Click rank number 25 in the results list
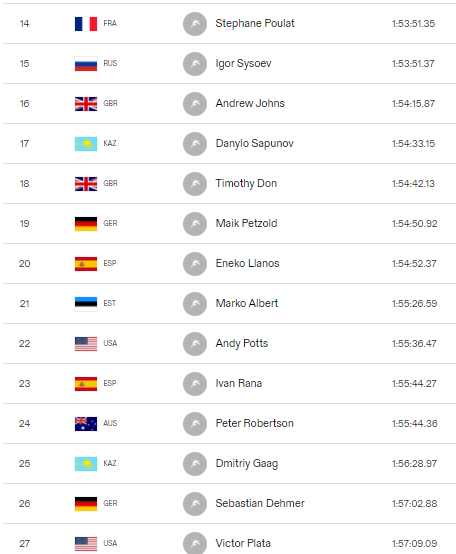Viewport: 456px width, 554px height. (24, 464)
